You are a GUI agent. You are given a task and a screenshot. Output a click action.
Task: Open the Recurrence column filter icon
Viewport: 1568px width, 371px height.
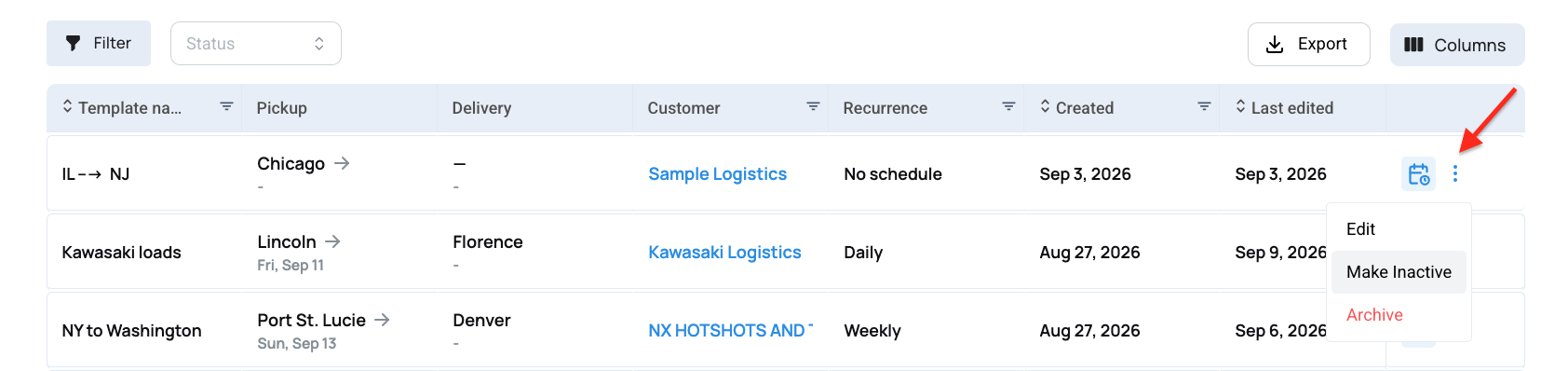(1008, 107)
